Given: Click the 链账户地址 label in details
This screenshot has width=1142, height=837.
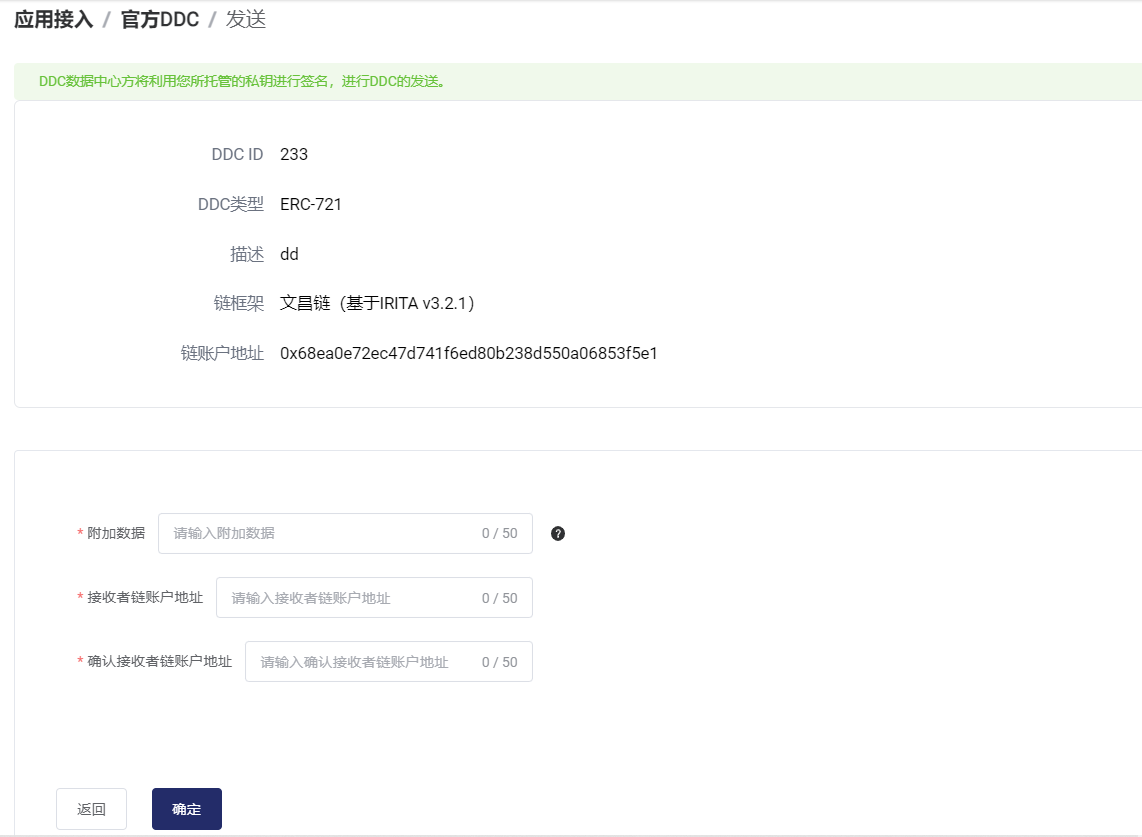Looking at the screenshot, I should (x=222, y=353).
